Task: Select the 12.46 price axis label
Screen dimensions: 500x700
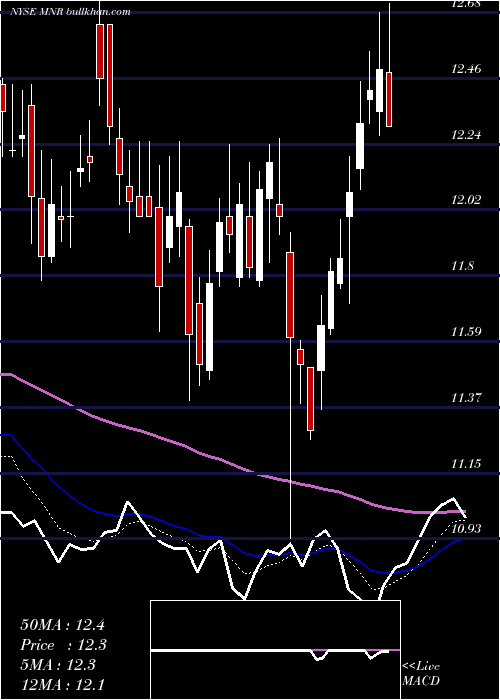Action: coord(466,69)
